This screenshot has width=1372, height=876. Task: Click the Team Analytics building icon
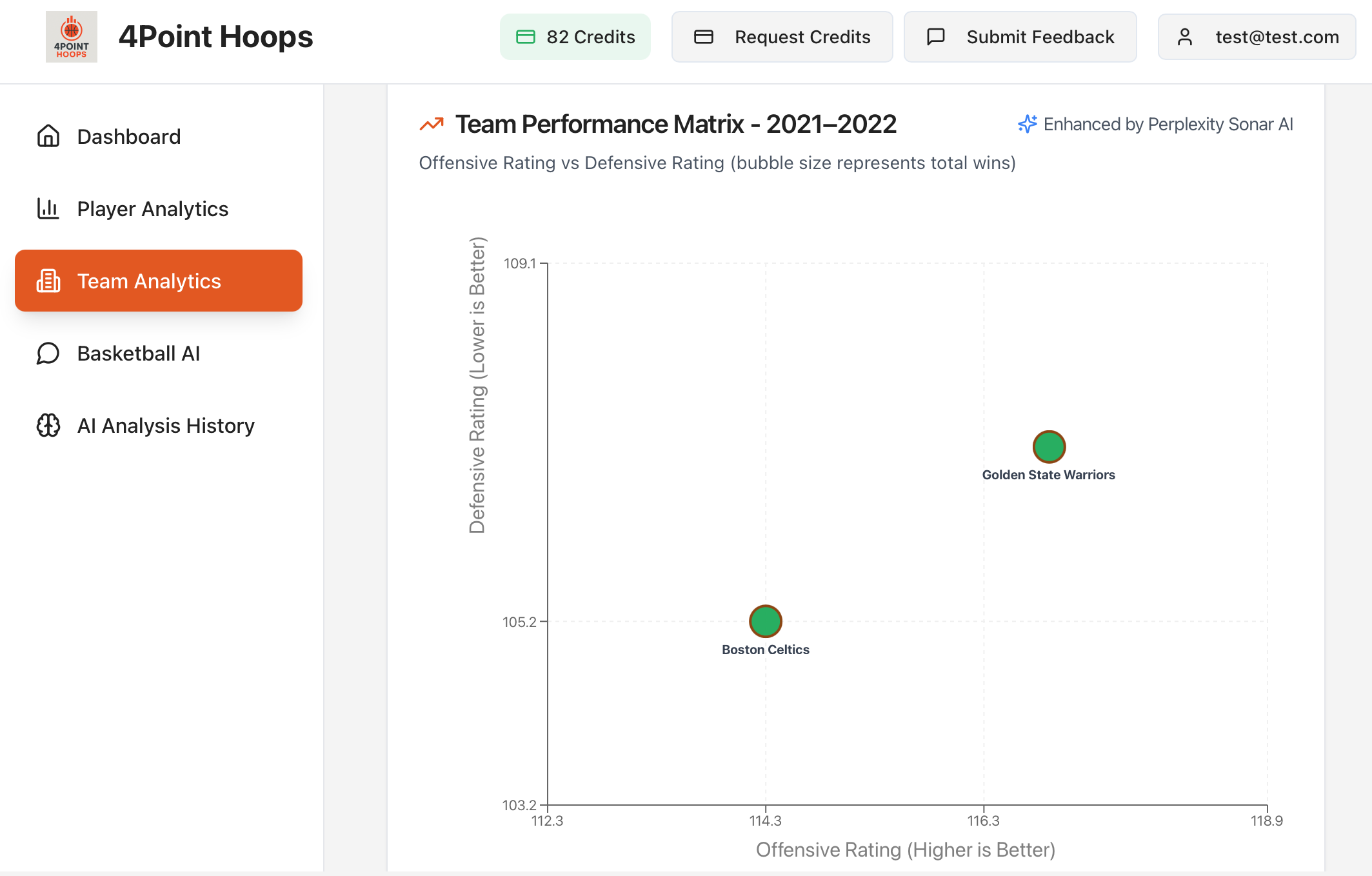pos(48,281)
